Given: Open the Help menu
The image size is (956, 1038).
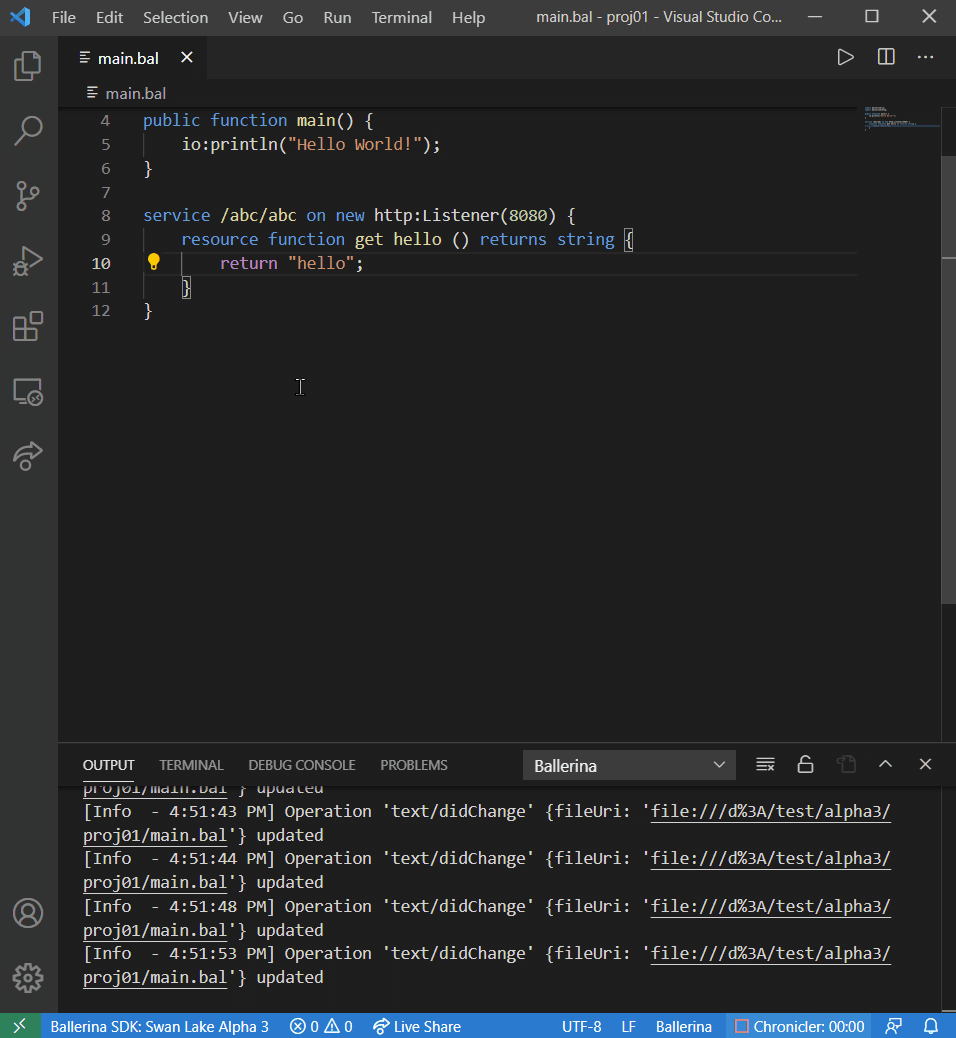Looking at the screenshot, I should 468,17.
